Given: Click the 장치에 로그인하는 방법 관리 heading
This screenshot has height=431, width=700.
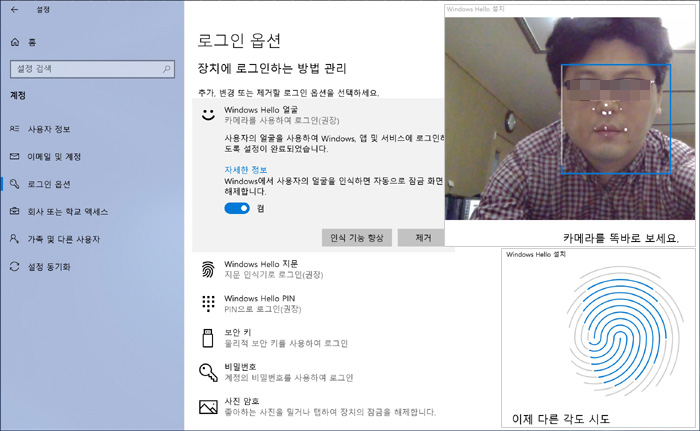Looking at the screenshot, I should pyautogui.click(x=272, y=68).
